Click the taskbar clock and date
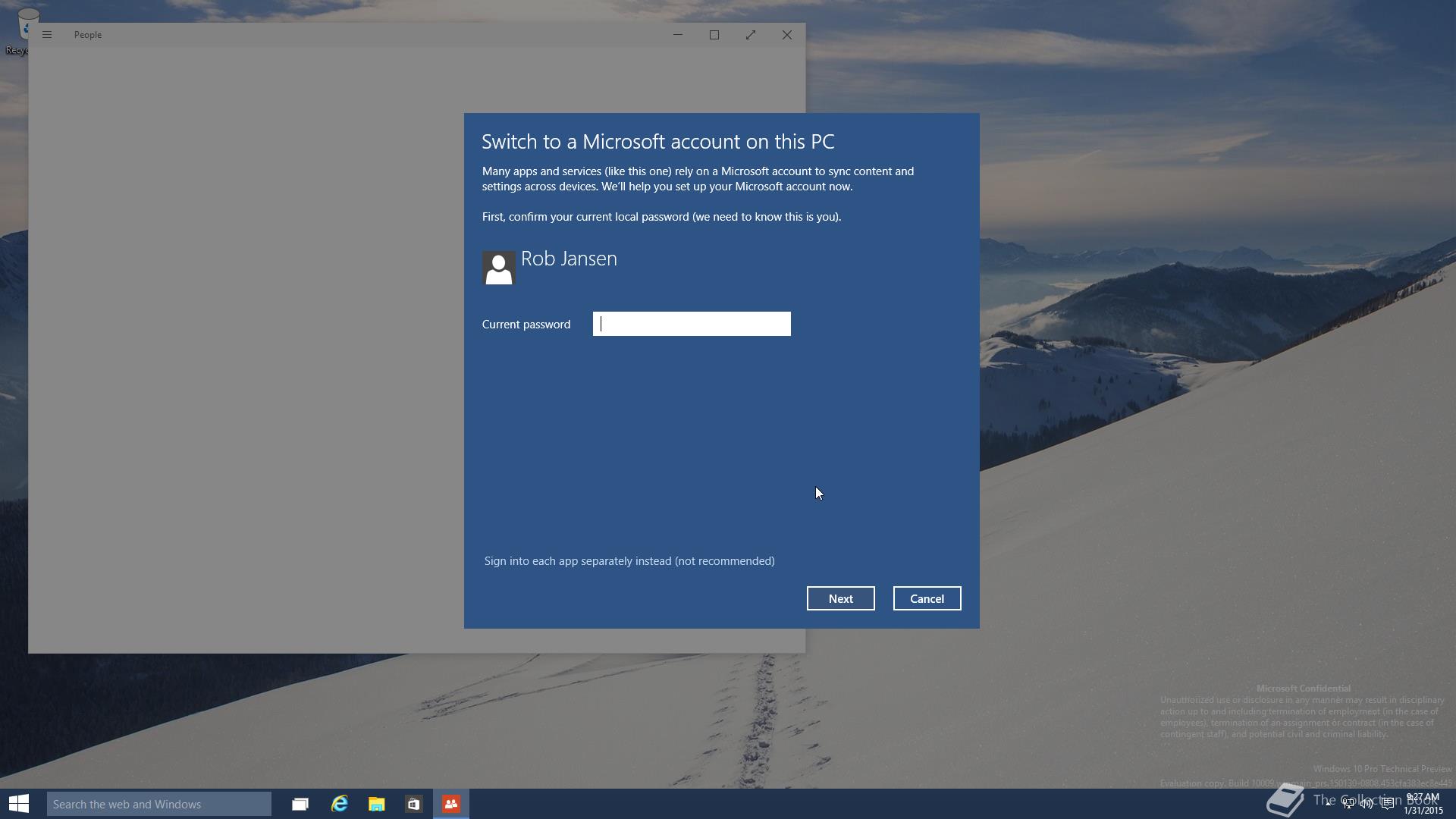 click(x=1423, y=804)
